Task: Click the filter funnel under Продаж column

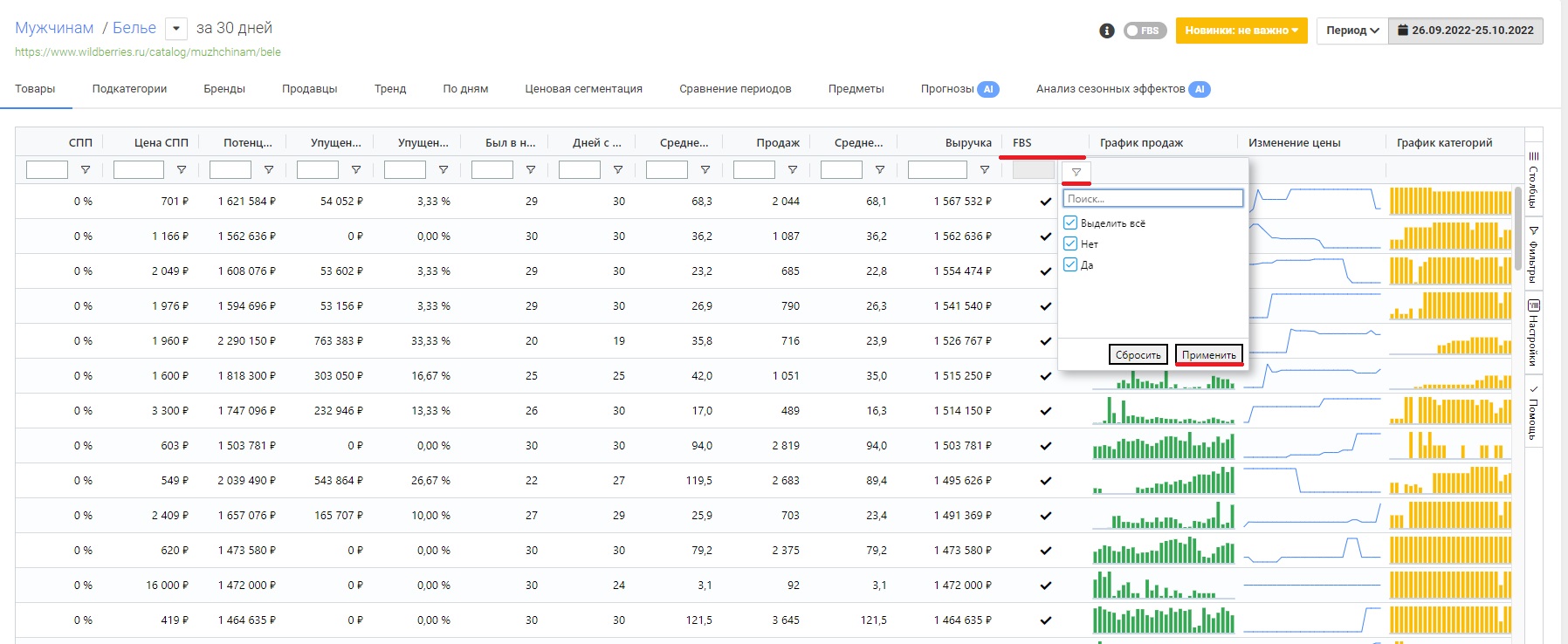Action: tap(793, 170)
